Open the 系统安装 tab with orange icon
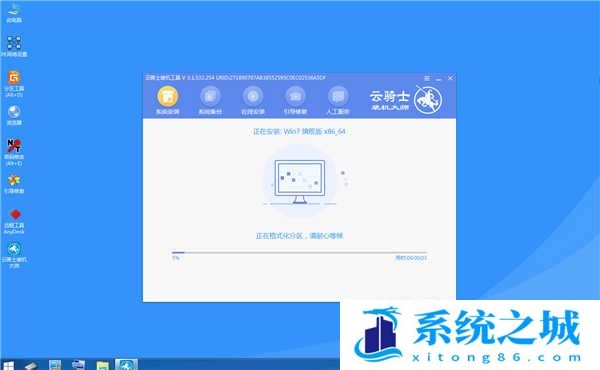This screenshot has width=600, height=370. point(168,100)
